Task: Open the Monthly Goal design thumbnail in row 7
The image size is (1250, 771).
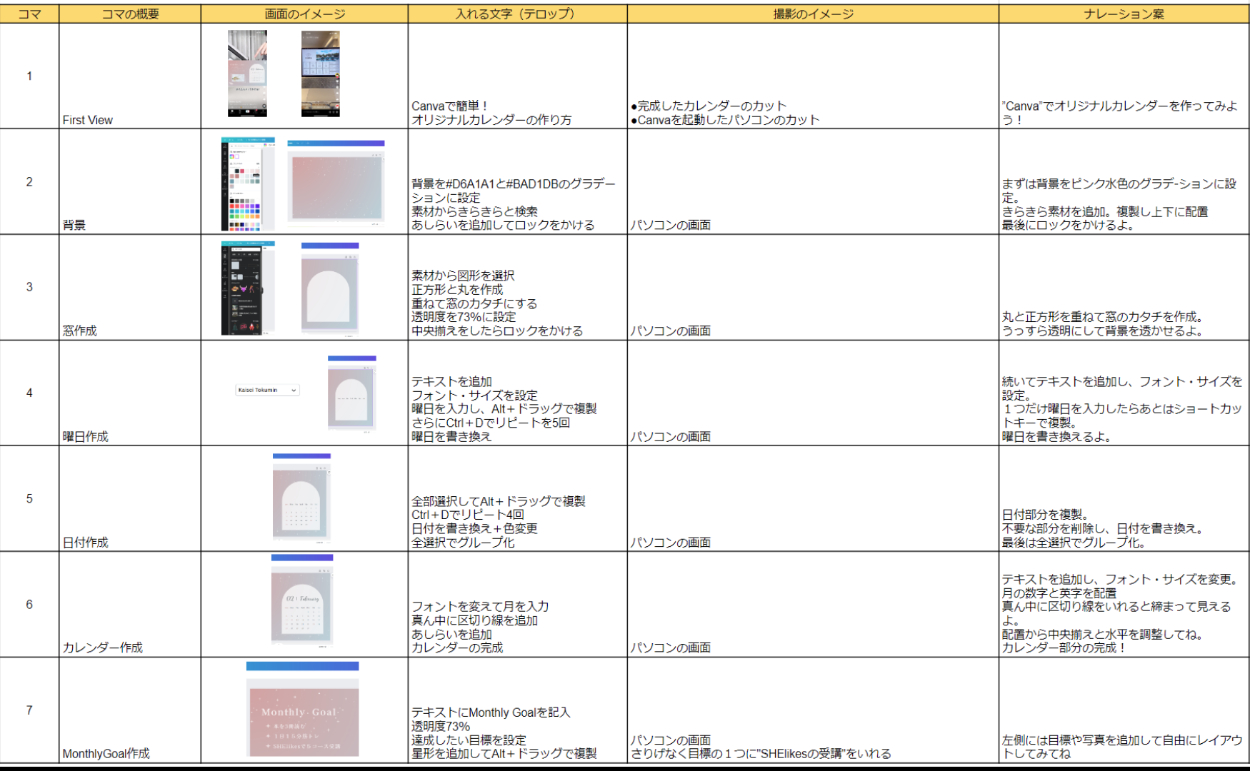Action: [x=303, y=709]
